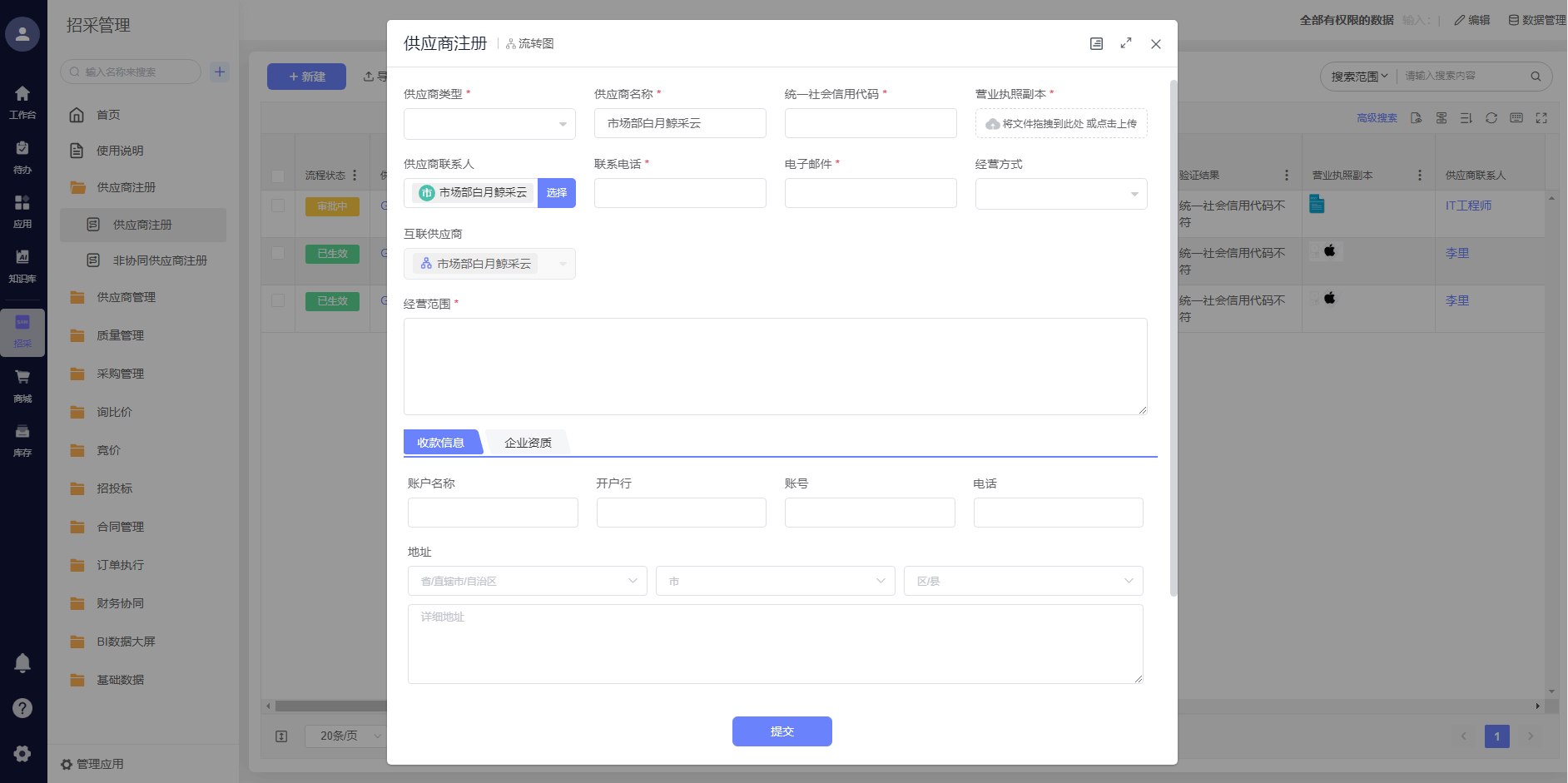Image resolution: width=1568 pixels, height=783 pixels.
Task: Open the 经营方式 dropdown
Action: coord(1060,194)
